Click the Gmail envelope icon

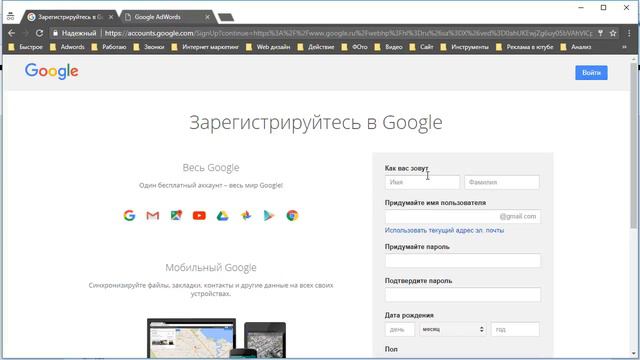[153, 216]
